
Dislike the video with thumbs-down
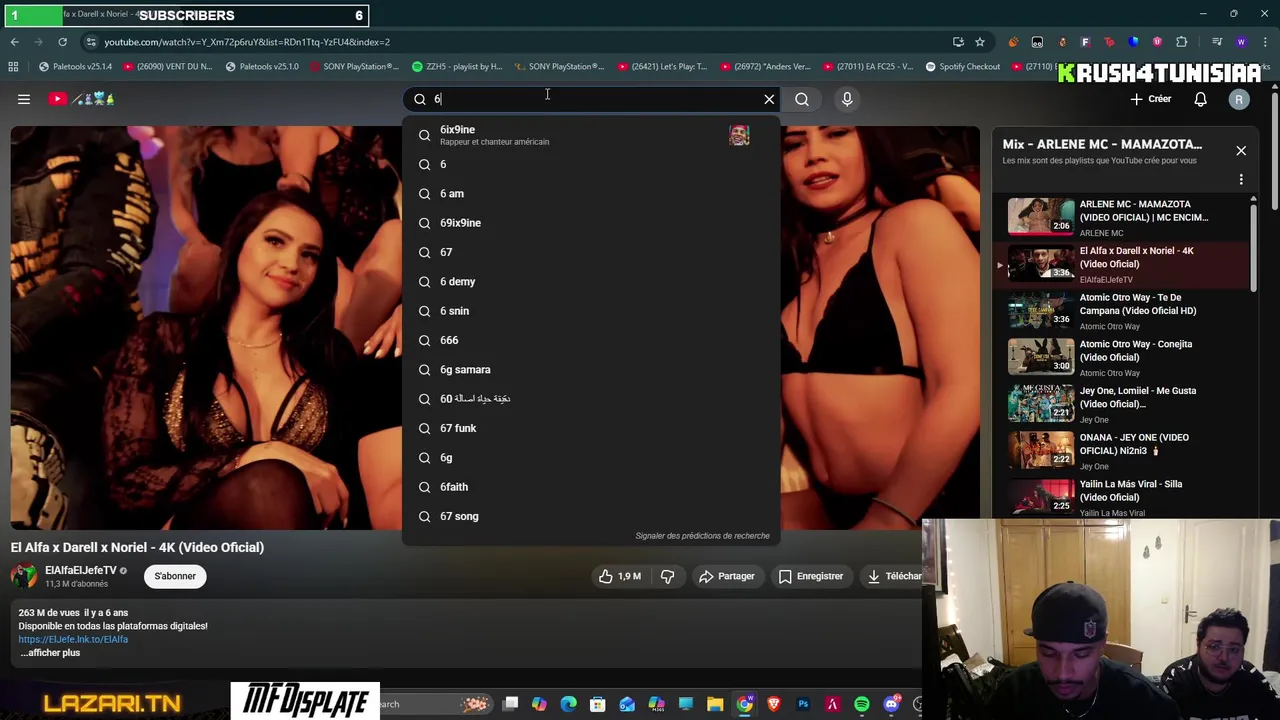click(x=667, y=576)
